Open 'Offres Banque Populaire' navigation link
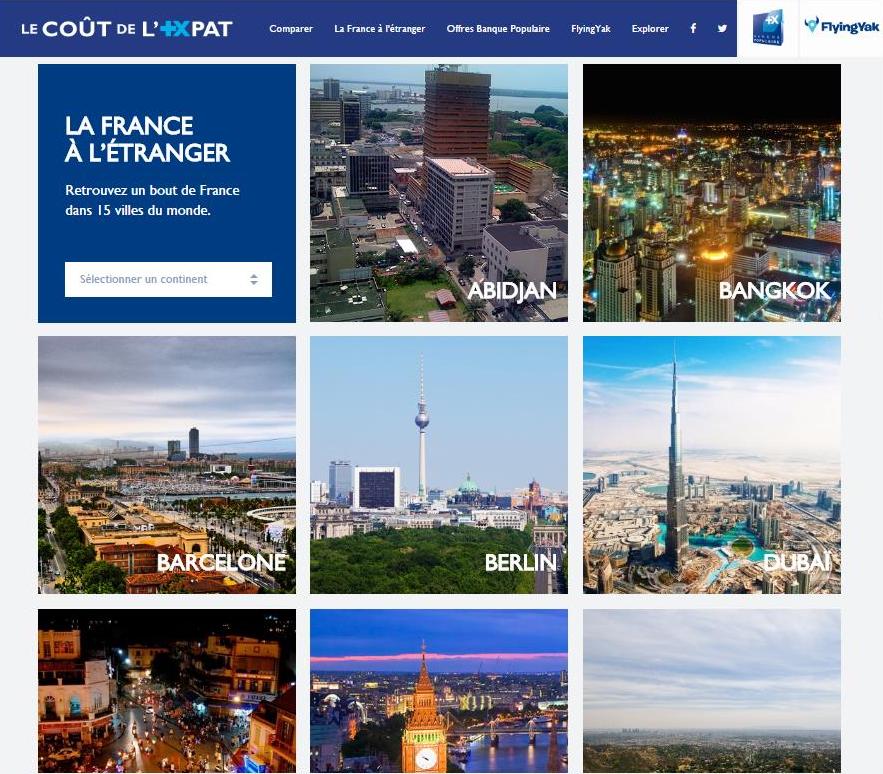This screenshot has height=774, width=883. coord(498,29)
